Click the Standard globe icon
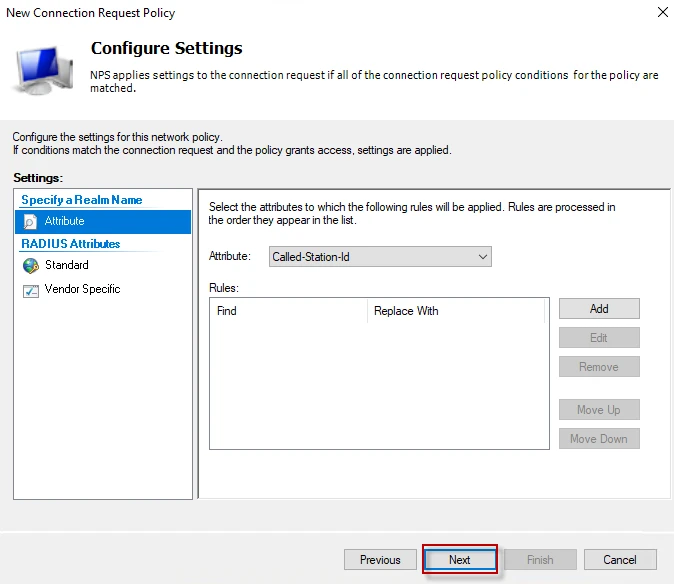The height and width of the screenshot is (584, 674). 30,266
